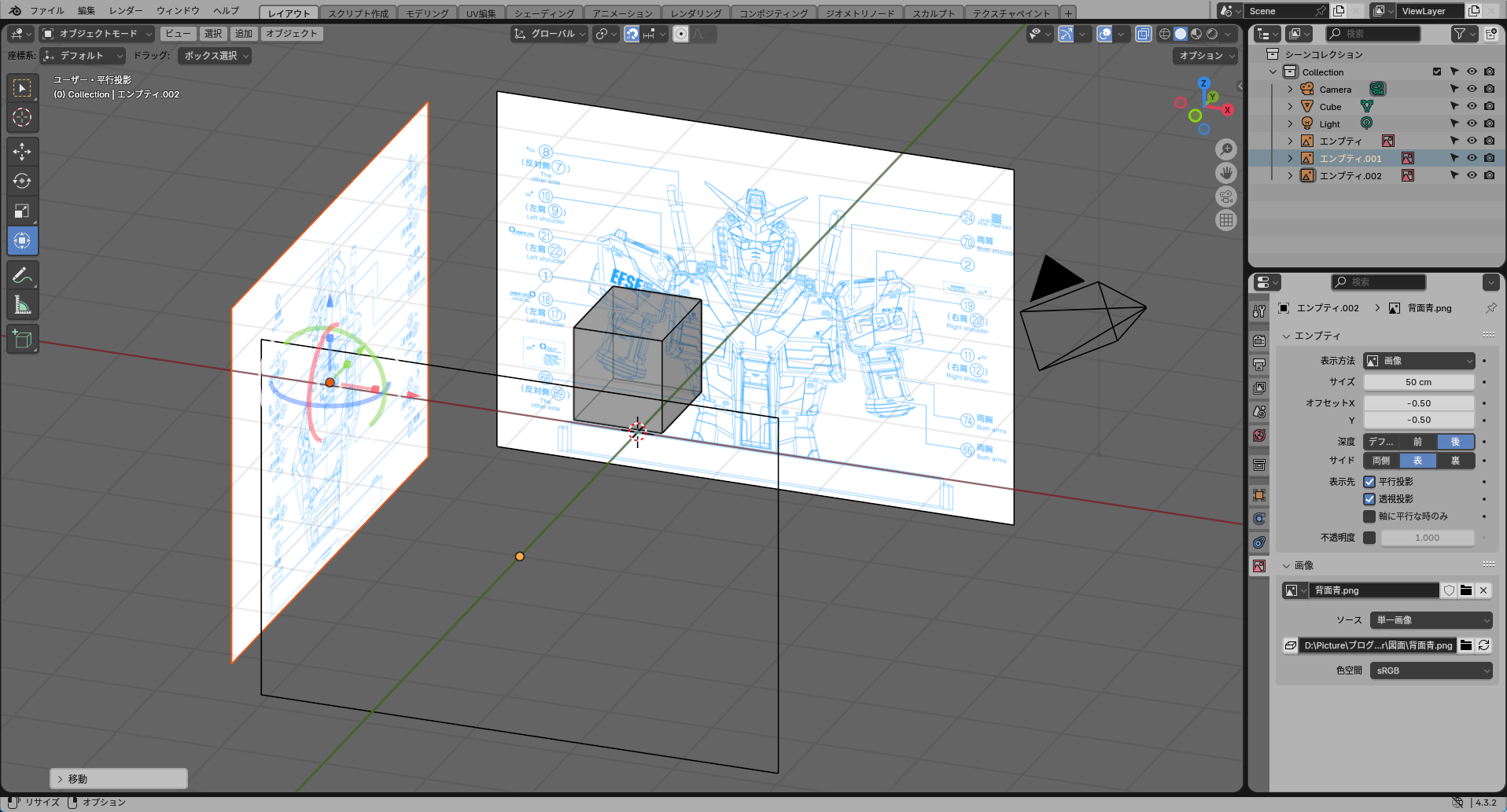Select the Rotate tool
The width and height of the screenshot is (1507, 812).
click(x=22, y=181)
